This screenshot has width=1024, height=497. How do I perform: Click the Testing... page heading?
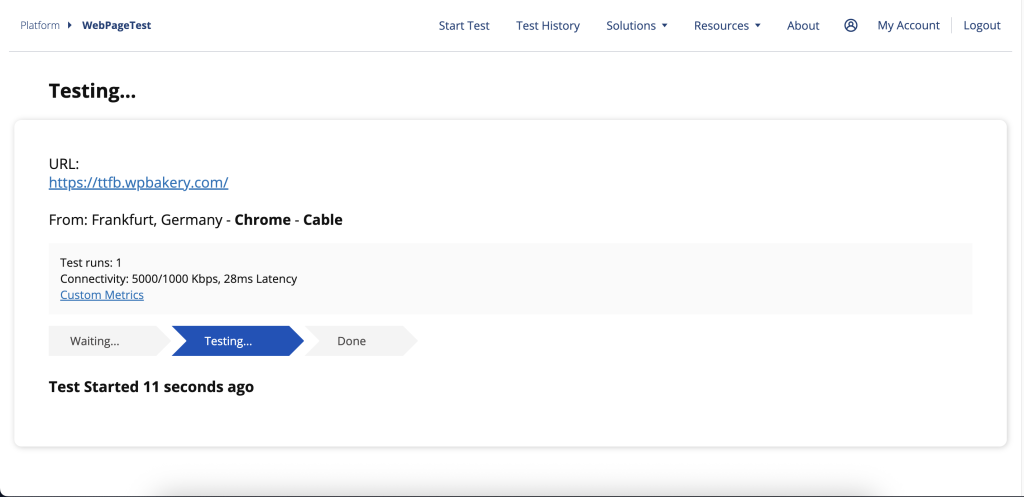pos(92,91)
